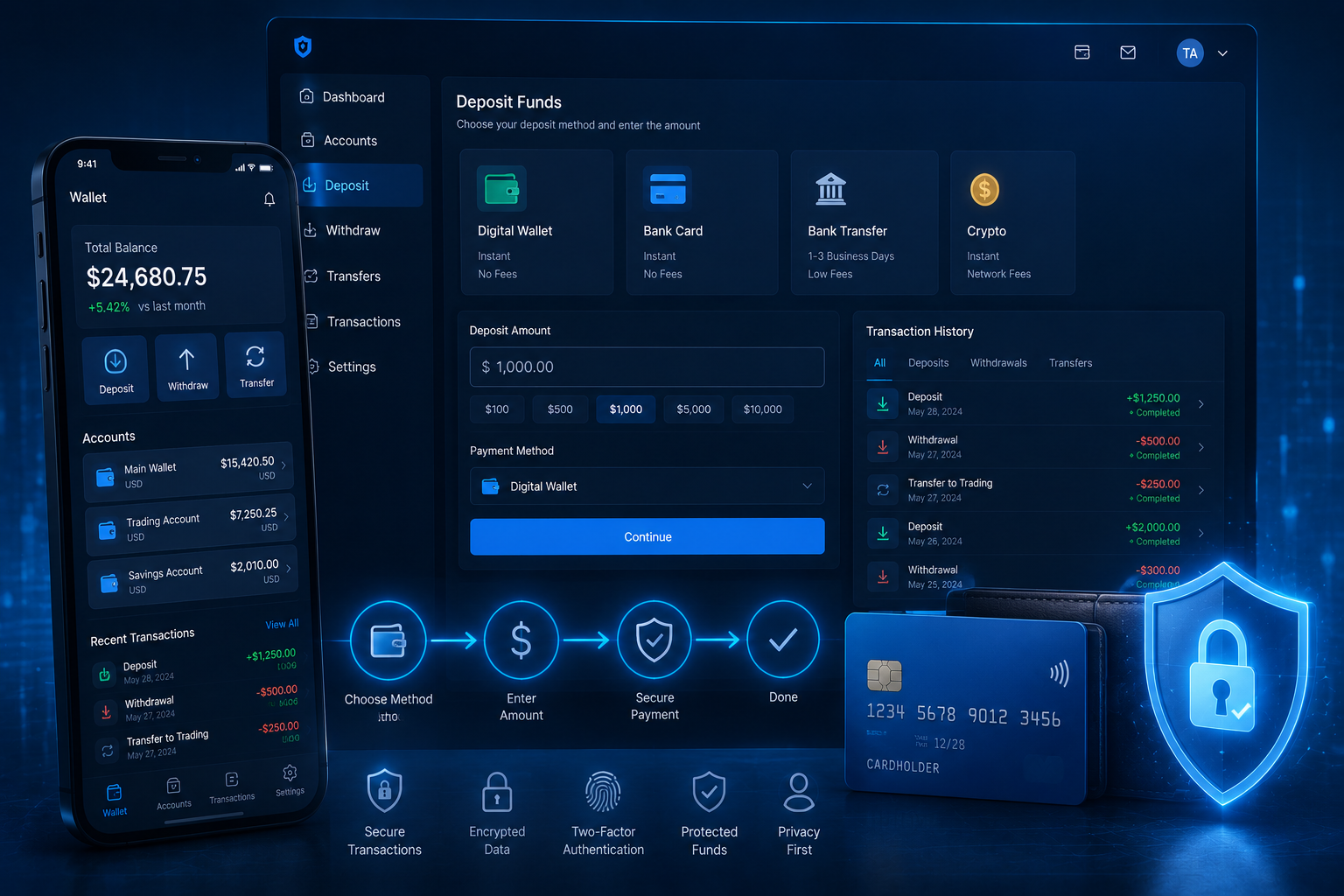
Task: Tap the Settings tab on phone
Action: point(290,780)
